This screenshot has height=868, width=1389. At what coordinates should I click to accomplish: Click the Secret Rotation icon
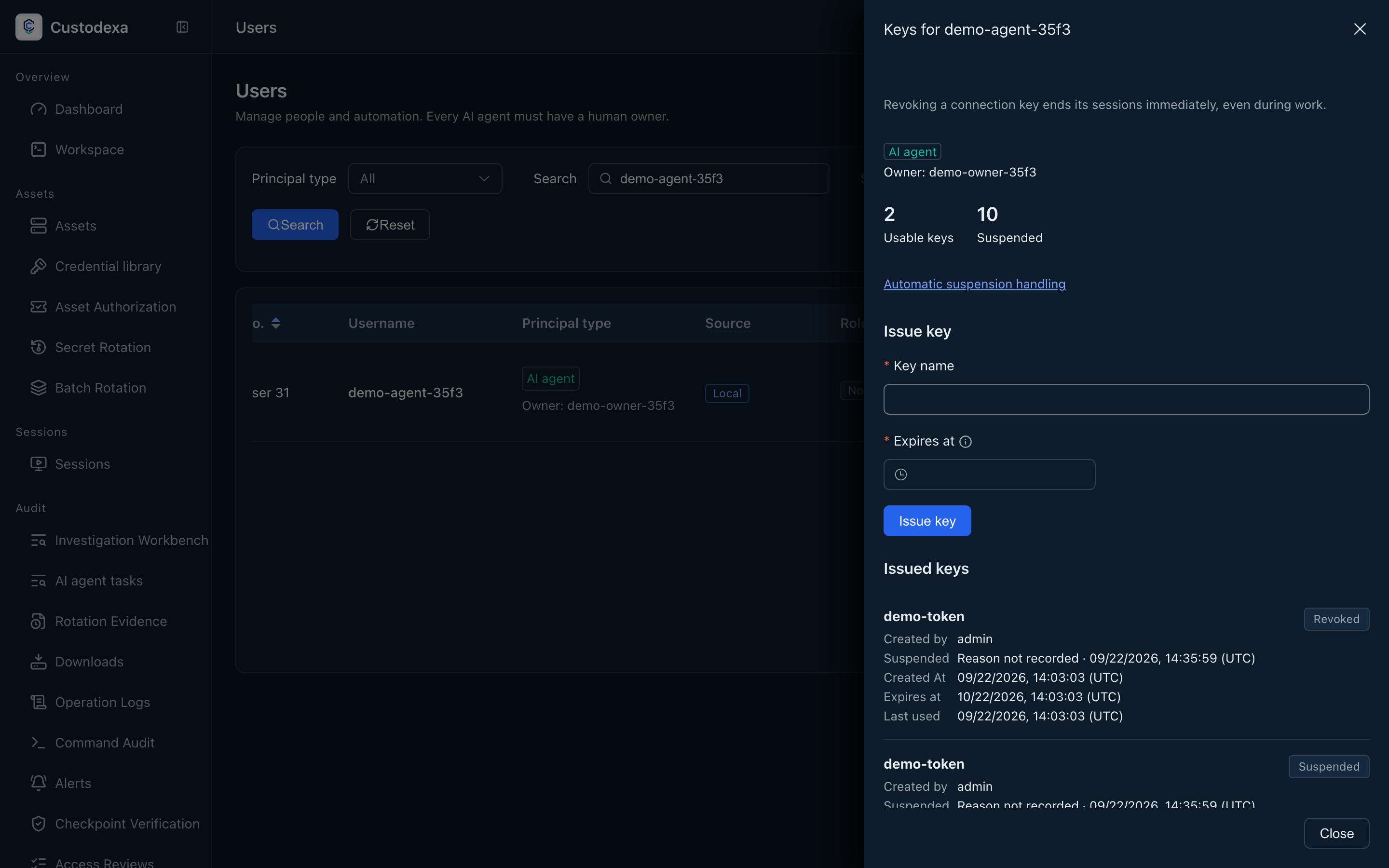pyautogui.click(x=39, y=347)
